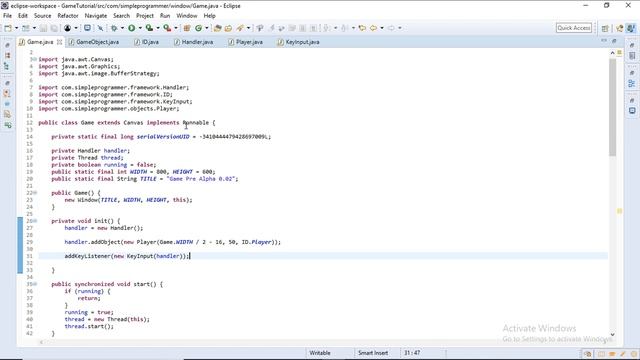Click the black circle toolbar icon

coord(68,28)
